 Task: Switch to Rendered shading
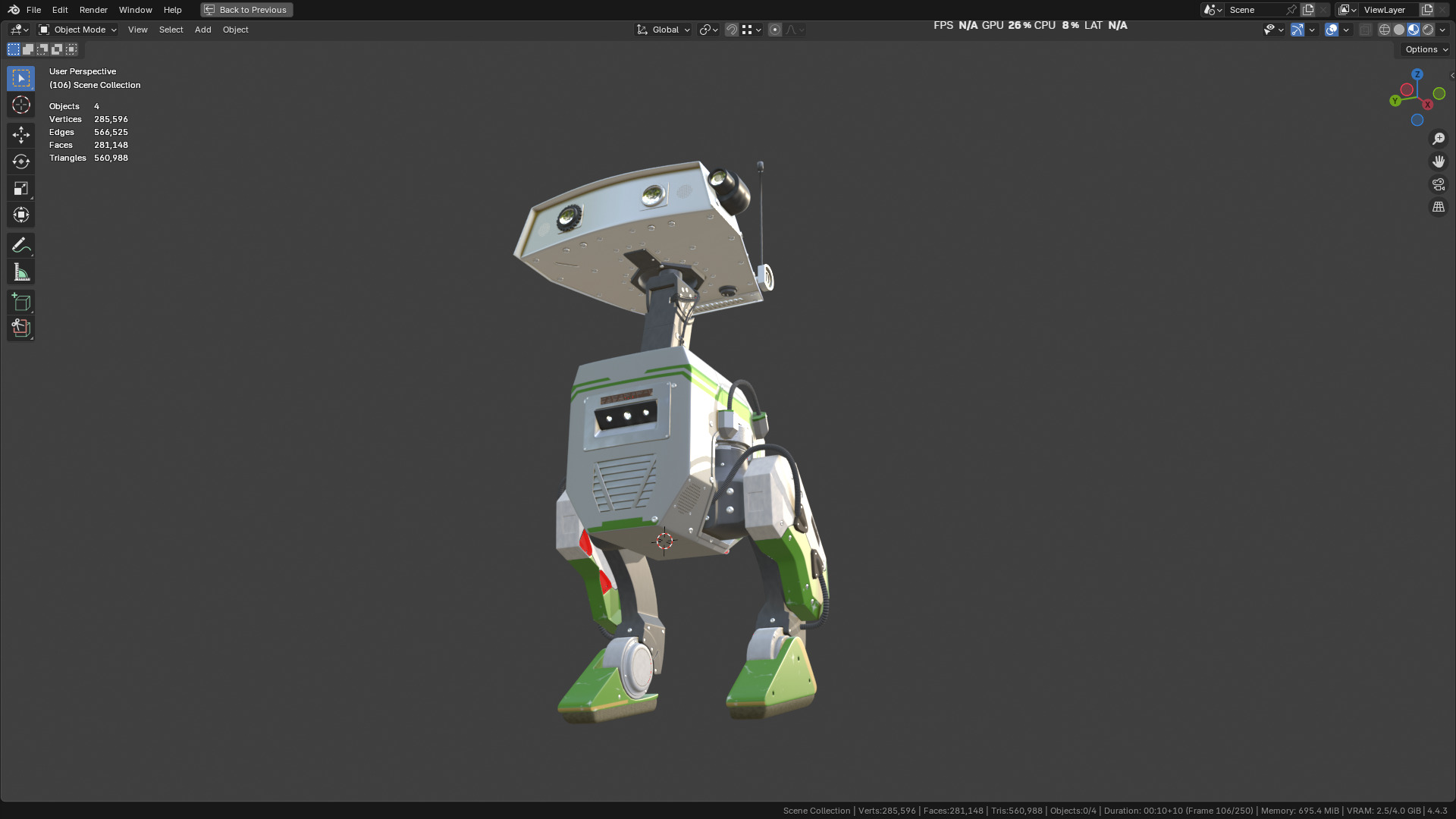point(1428,30)
